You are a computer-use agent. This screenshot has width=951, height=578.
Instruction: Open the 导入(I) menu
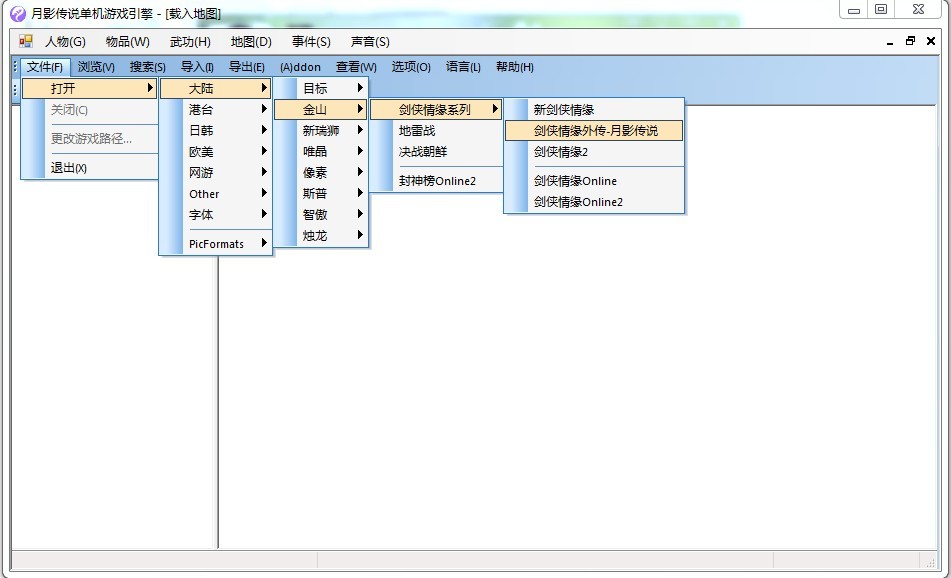click(x=197, y=67)
